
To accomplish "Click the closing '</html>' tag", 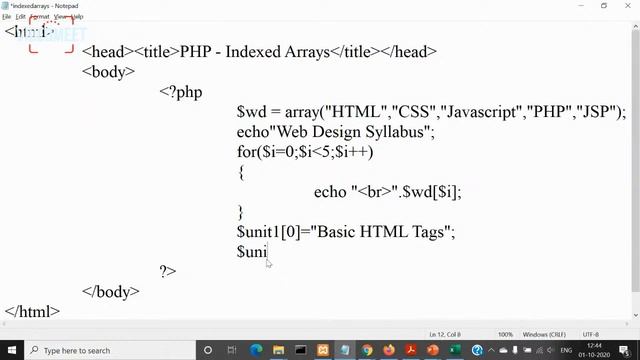I will coord(32,311).
